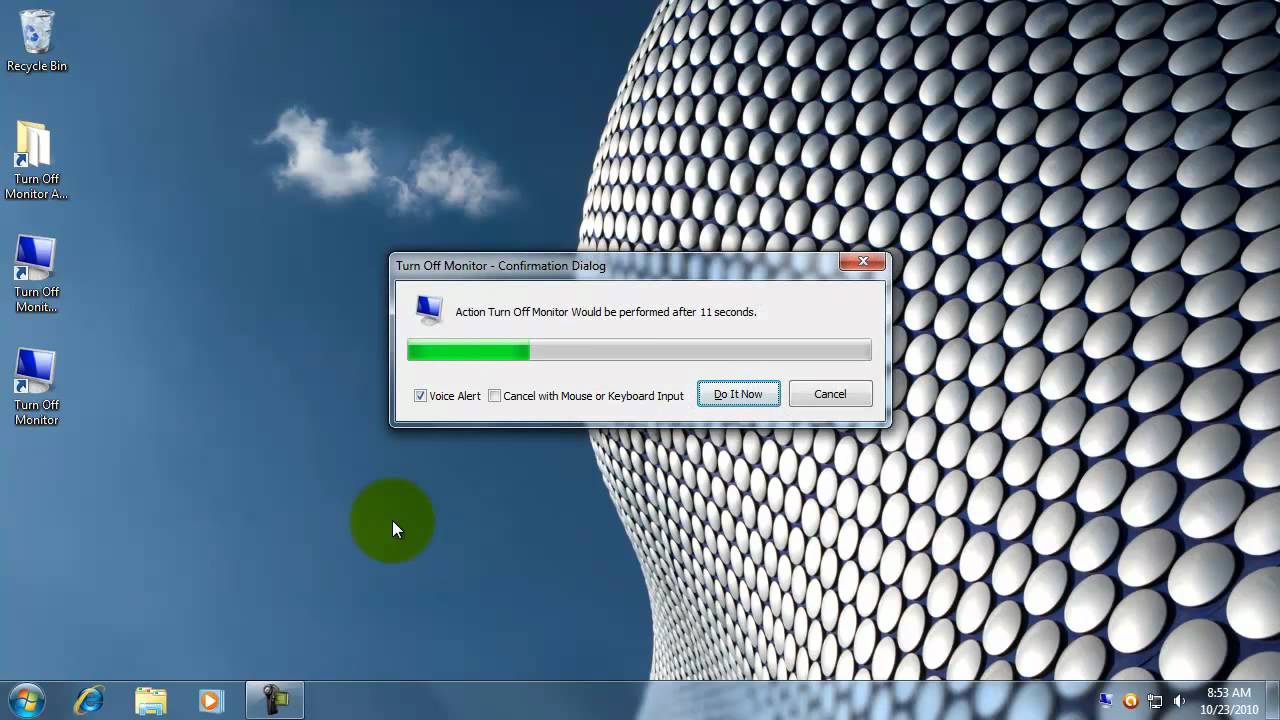
Task: Enable Cancel with Mouse or Keyboard Input
Action: coord(494,396)
